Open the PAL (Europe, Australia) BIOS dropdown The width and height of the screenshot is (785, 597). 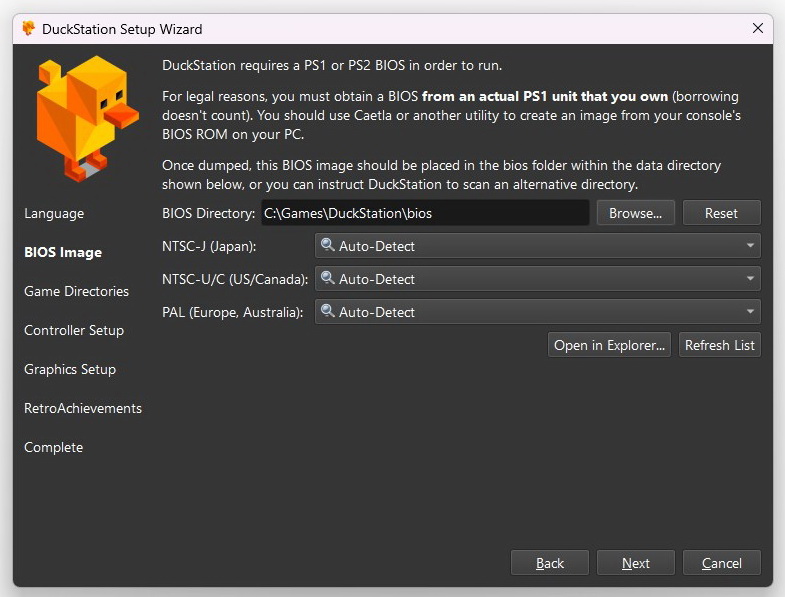point(538,312)
